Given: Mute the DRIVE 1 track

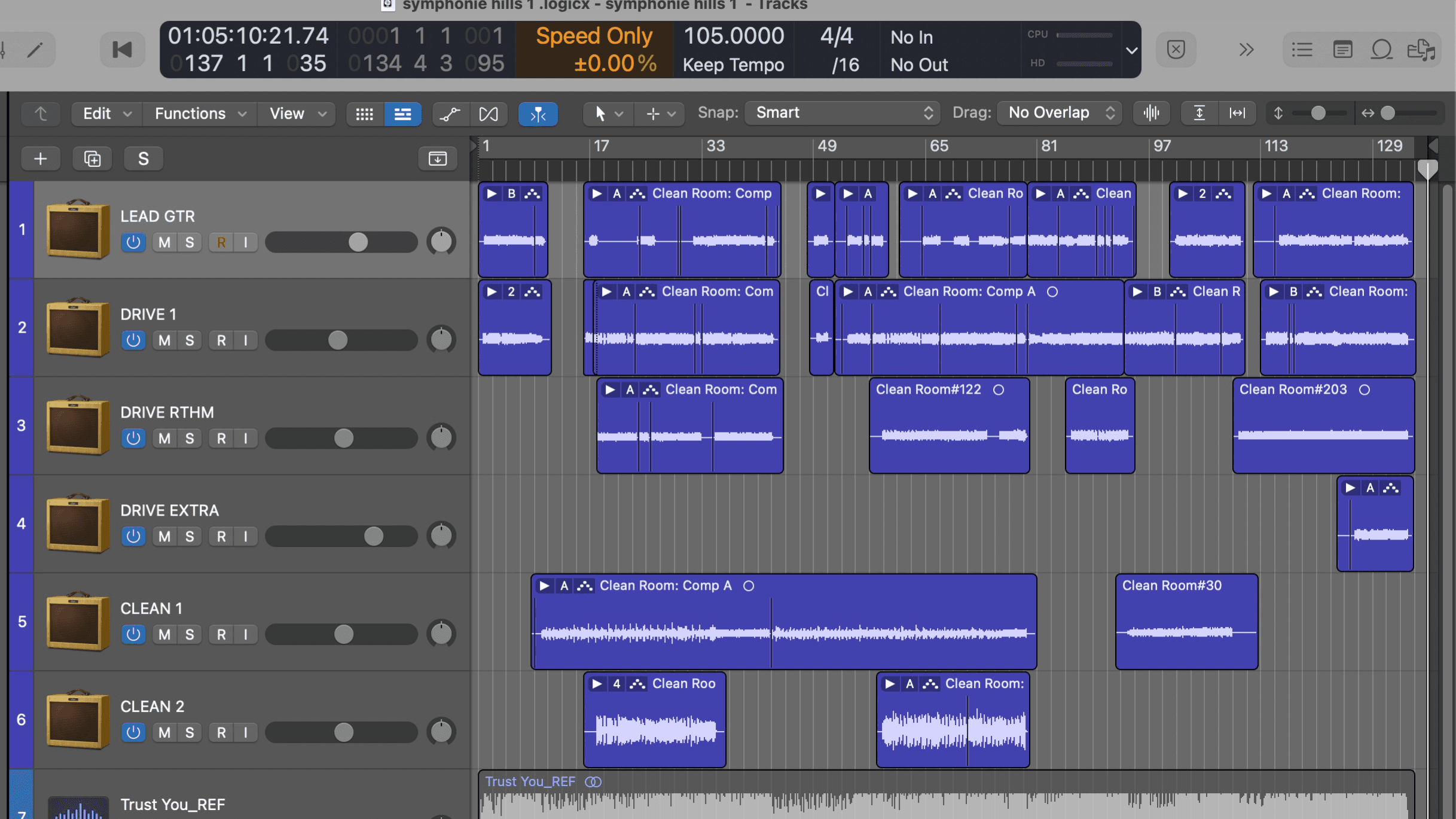Looking at the screenshot, I should click(164, 340).
